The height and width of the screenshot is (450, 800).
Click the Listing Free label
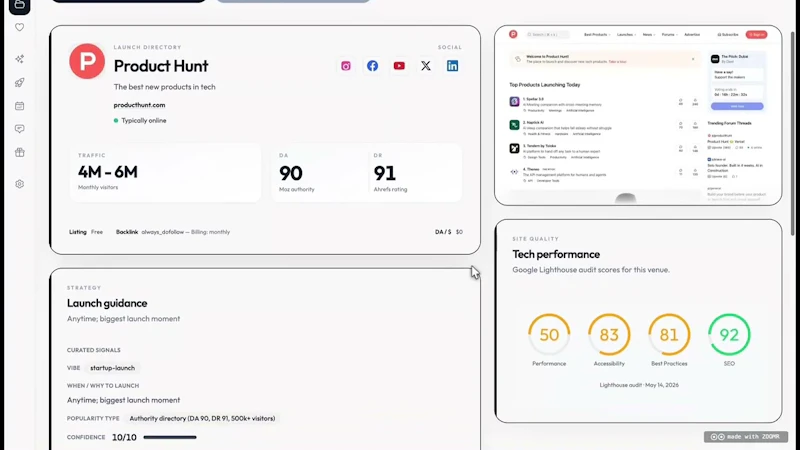point(86,232)
